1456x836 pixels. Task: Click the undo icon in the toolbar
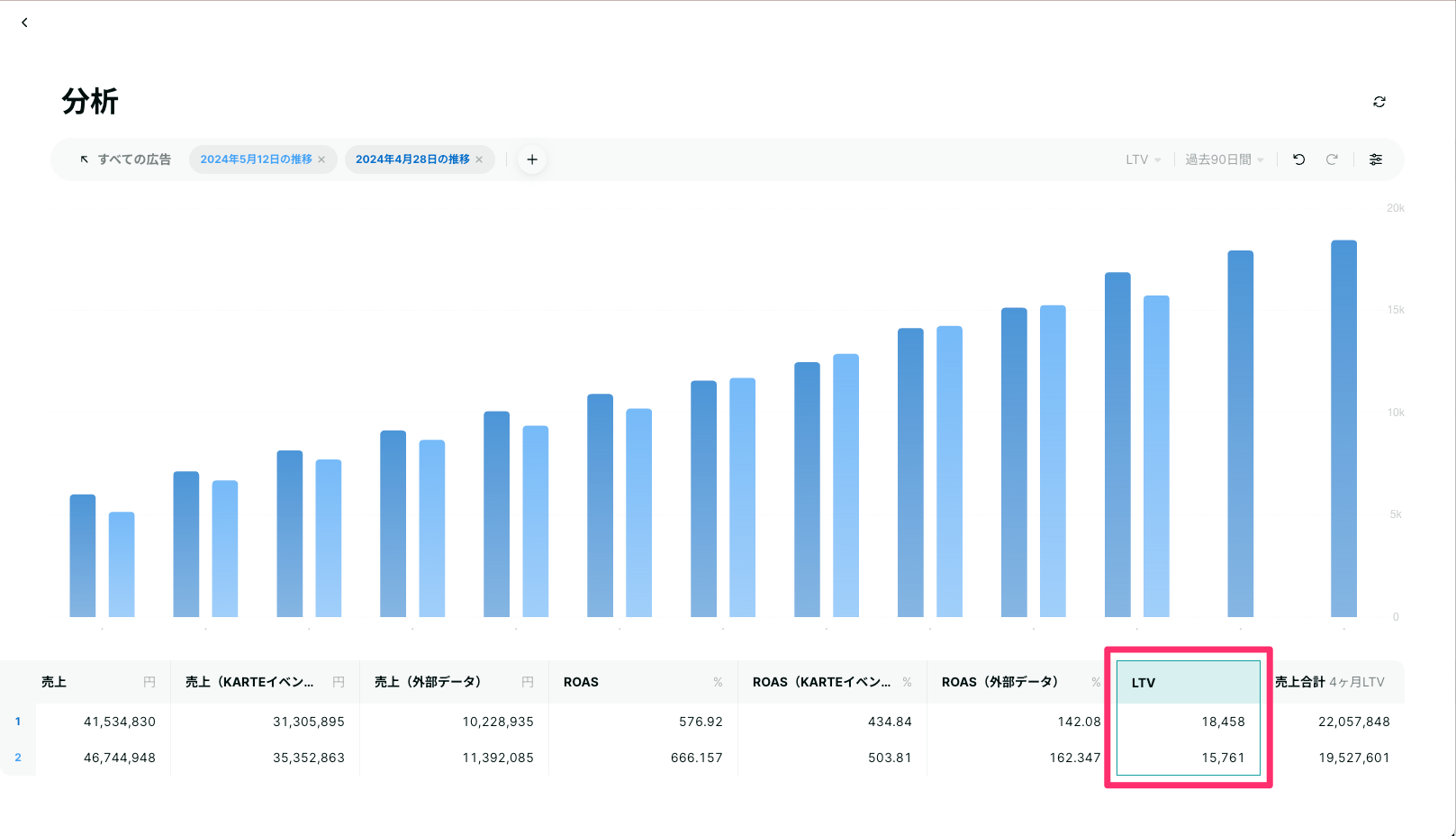click(x=1298, y=159)
